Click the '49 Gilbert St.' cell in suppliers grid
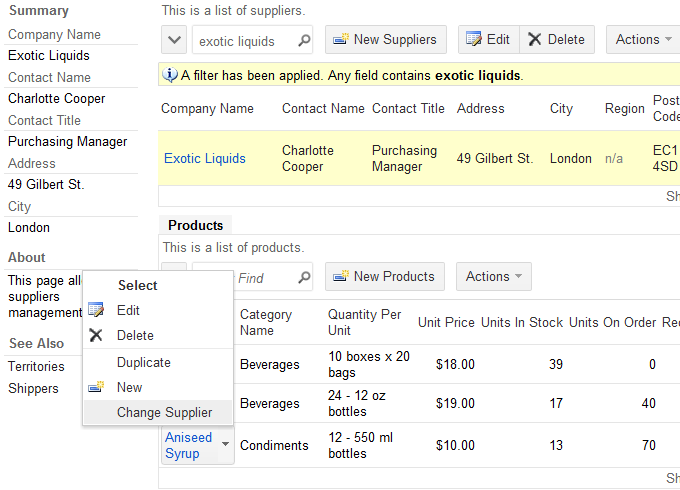Image resolution: width=680 pixels, height=490 pixels. pos(494,158)
